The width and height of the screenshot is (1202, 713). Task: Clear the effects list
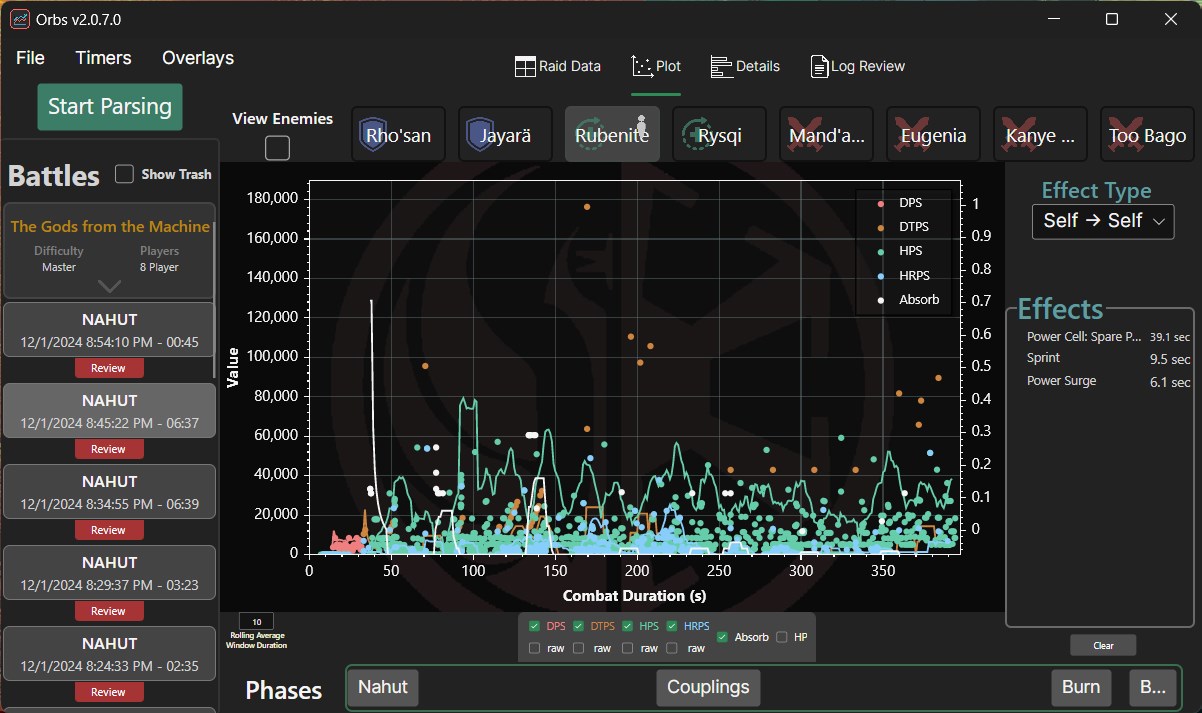[x=1103, y=645]
